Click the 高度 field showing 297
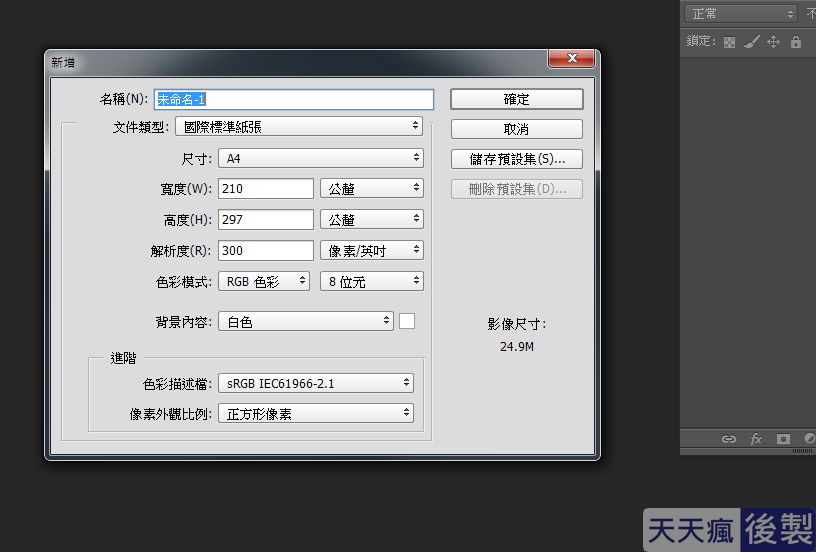 point(266,220)
